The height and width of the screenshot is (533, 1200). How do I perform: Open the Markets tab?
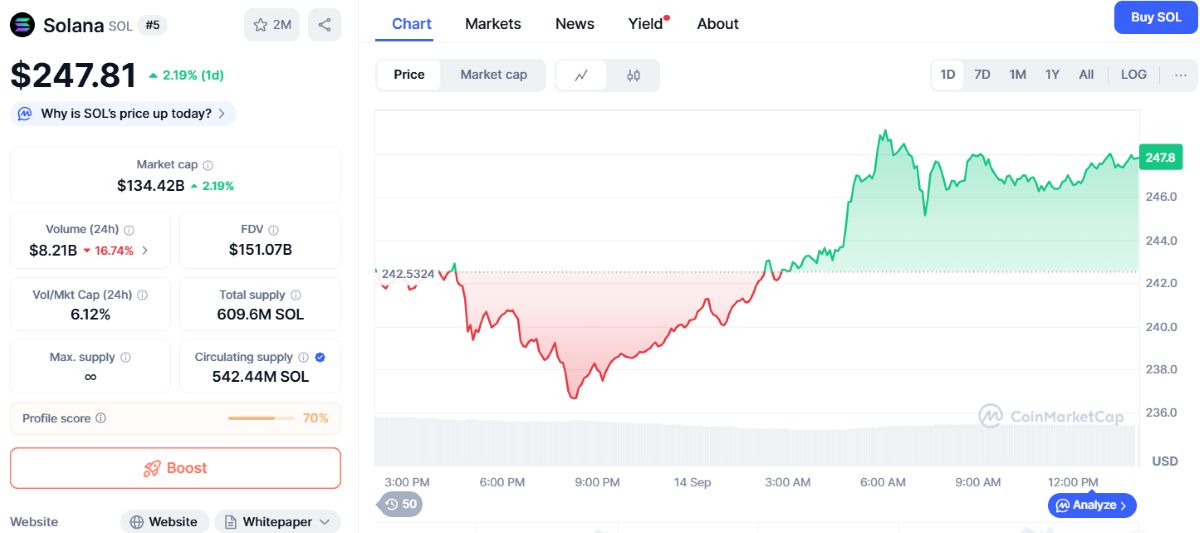[493, 24]
